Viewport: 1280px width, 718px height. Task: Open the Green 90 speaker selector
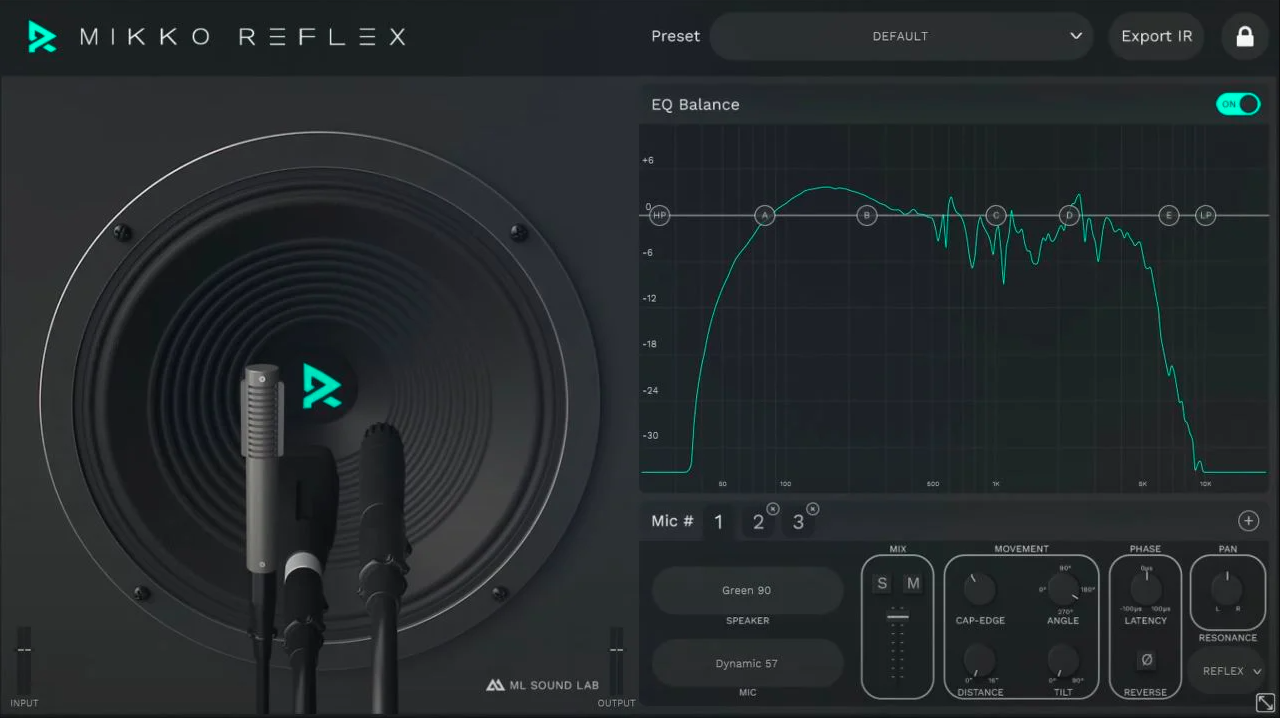coord(747,590)
